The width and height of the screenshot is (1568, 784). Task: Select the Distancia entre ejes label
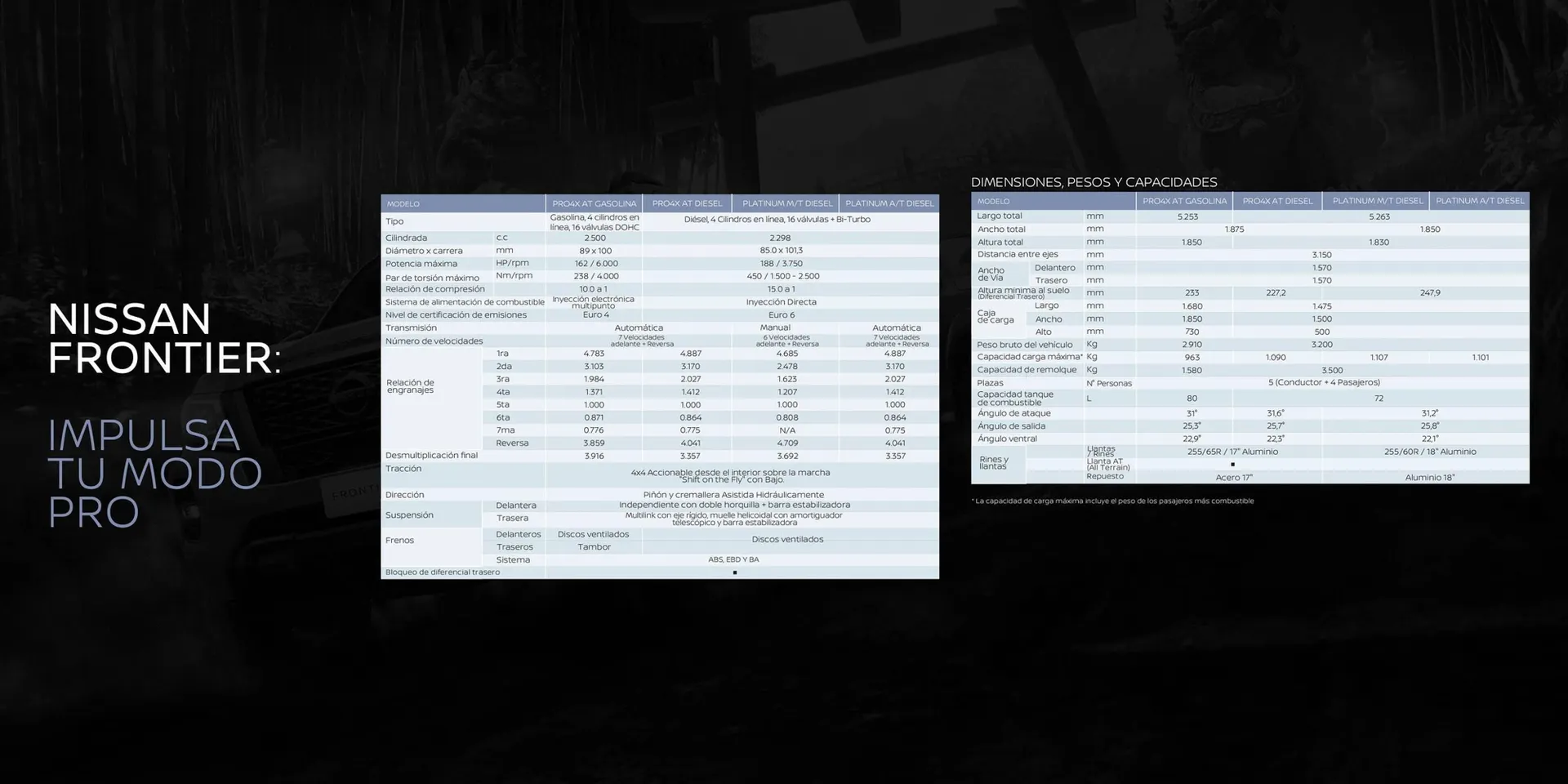(1018, 255)
